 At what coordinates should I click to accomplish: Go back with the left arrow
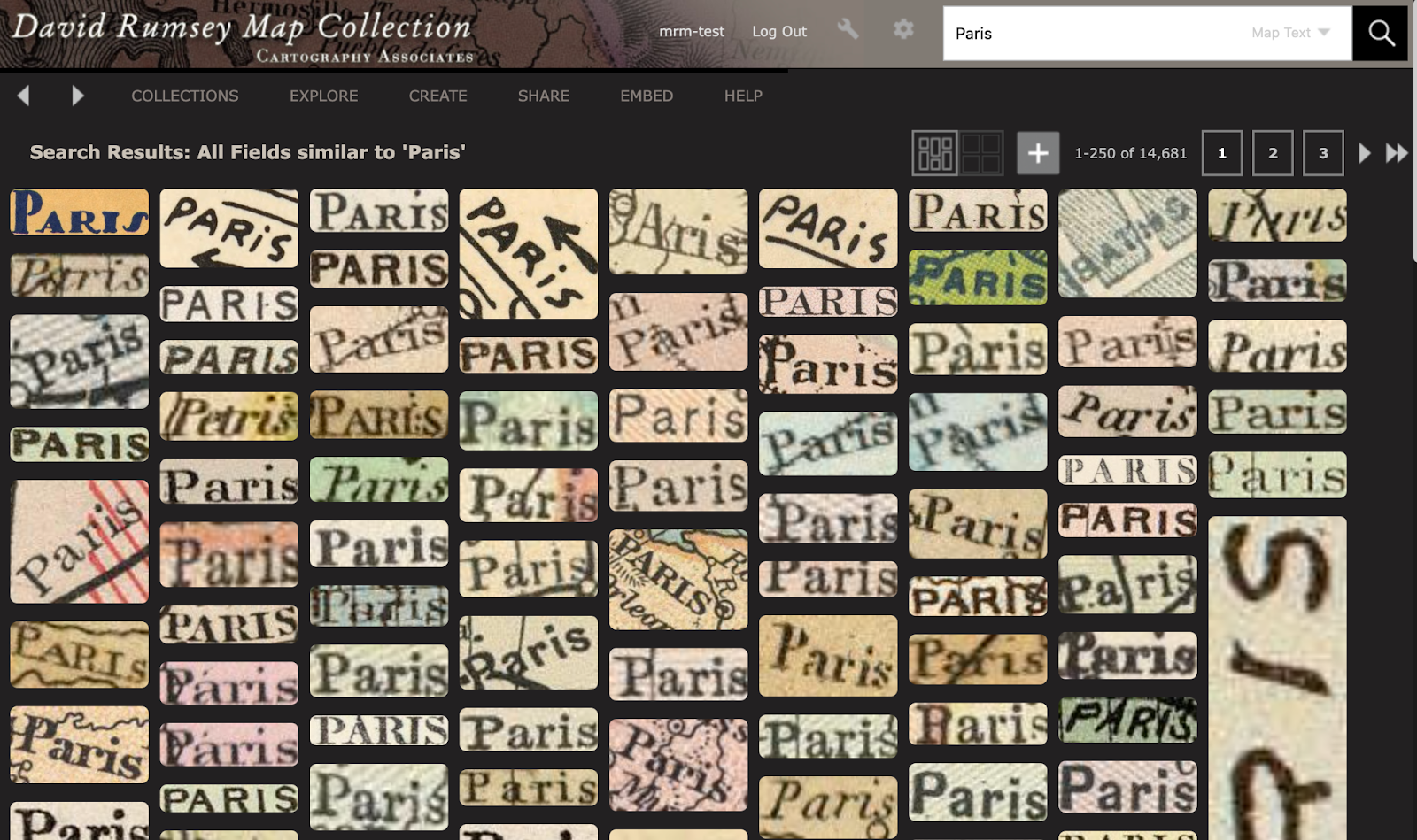(24, 96)
